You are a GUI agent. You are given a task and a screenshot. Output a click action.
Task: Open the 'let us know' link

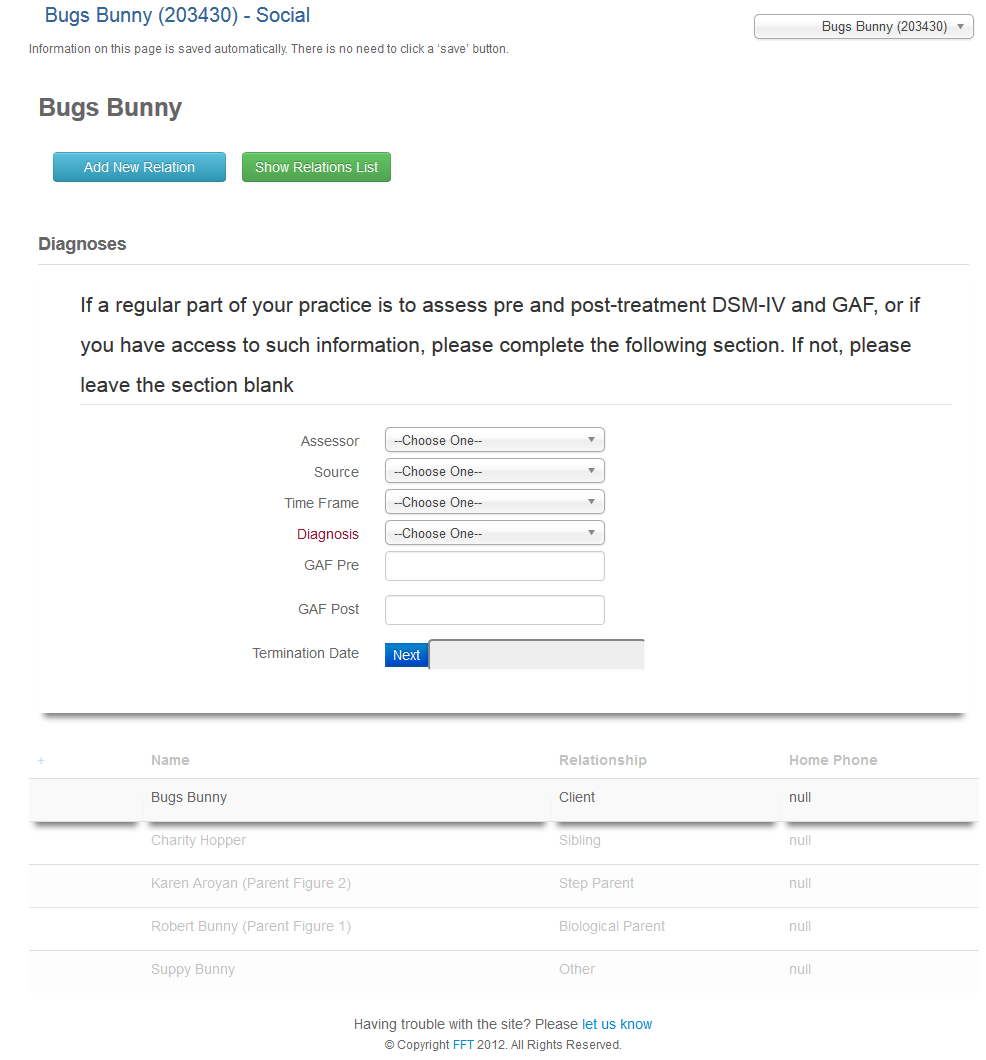pyautogui.click(x=617, y=1024)
